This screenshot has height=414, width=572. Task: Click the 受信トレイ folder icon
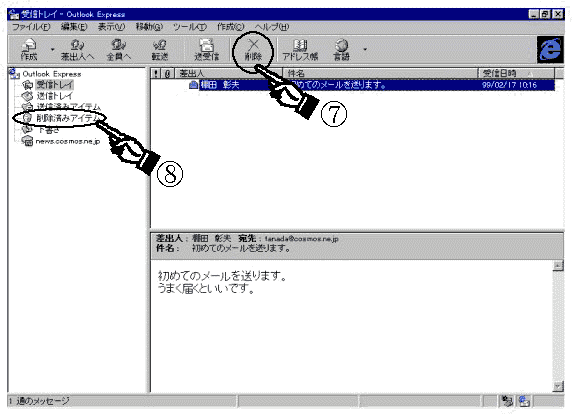click(x=27, y=85)
